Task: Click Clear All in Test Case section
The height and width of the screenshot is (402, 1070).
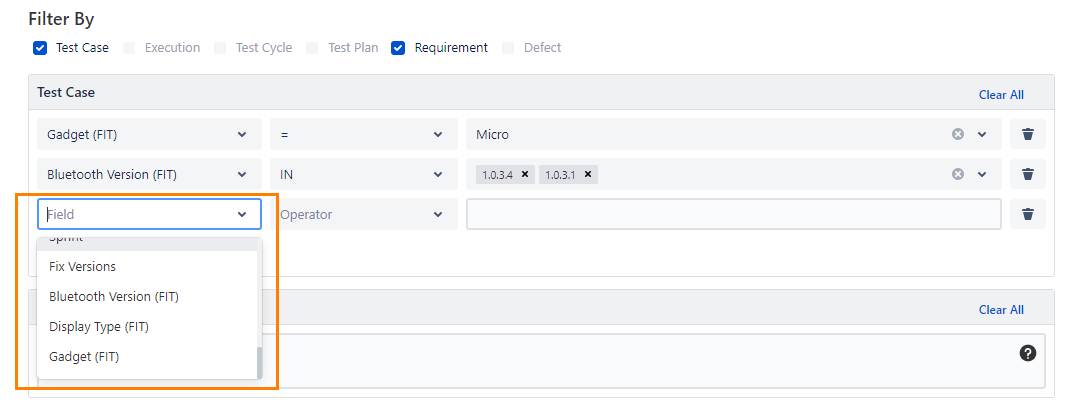Action: 1001,95
